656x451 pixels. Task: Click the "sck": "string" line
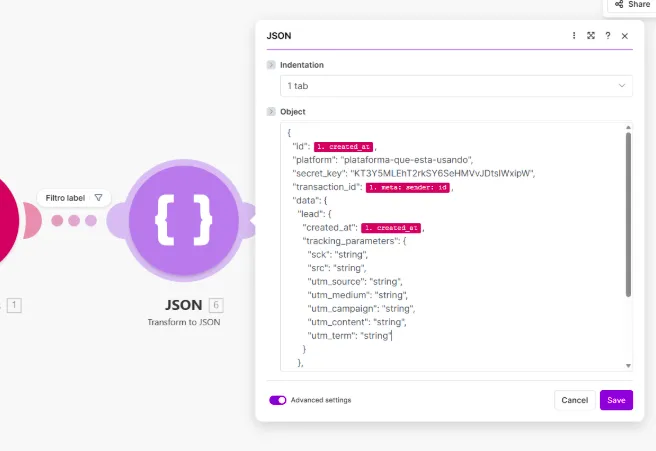coord(337,255)
